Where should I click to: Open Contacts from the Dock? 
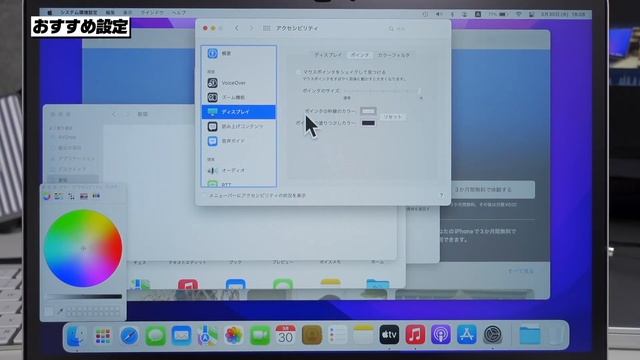[312, 336]
